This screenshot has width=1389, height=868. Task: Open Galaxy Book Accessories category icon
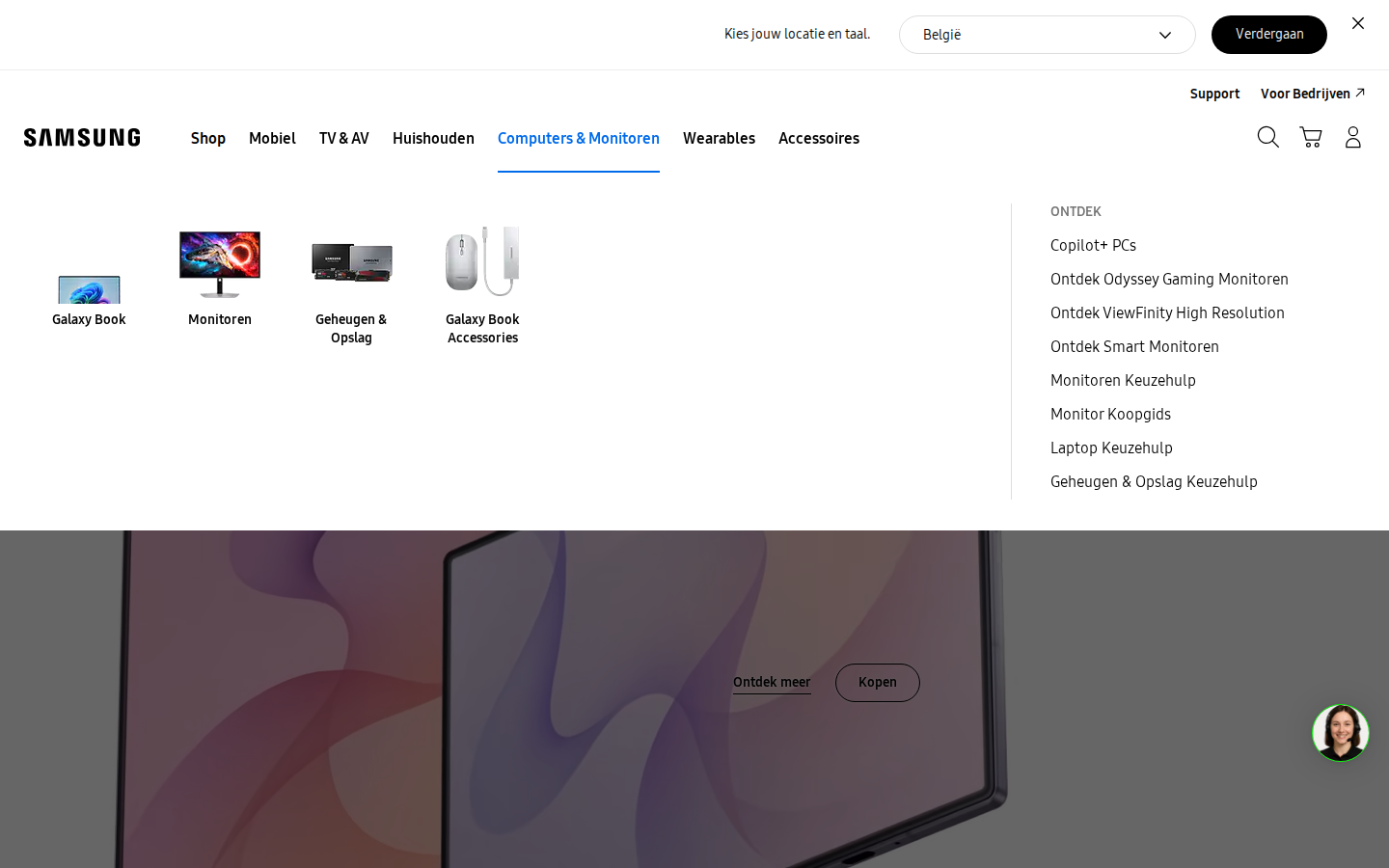482,262
